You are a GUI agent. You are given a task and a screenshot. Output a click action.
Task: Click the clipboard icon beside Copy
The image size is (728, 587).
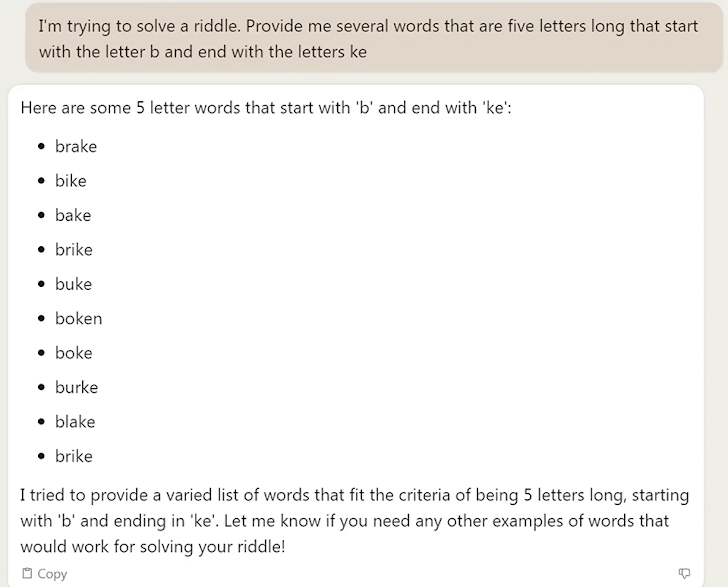[28, 574]
